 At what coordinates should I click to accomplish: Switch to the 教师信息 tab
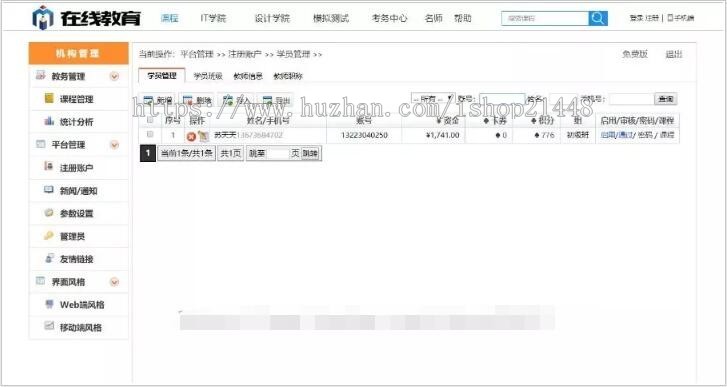(248, 76)
